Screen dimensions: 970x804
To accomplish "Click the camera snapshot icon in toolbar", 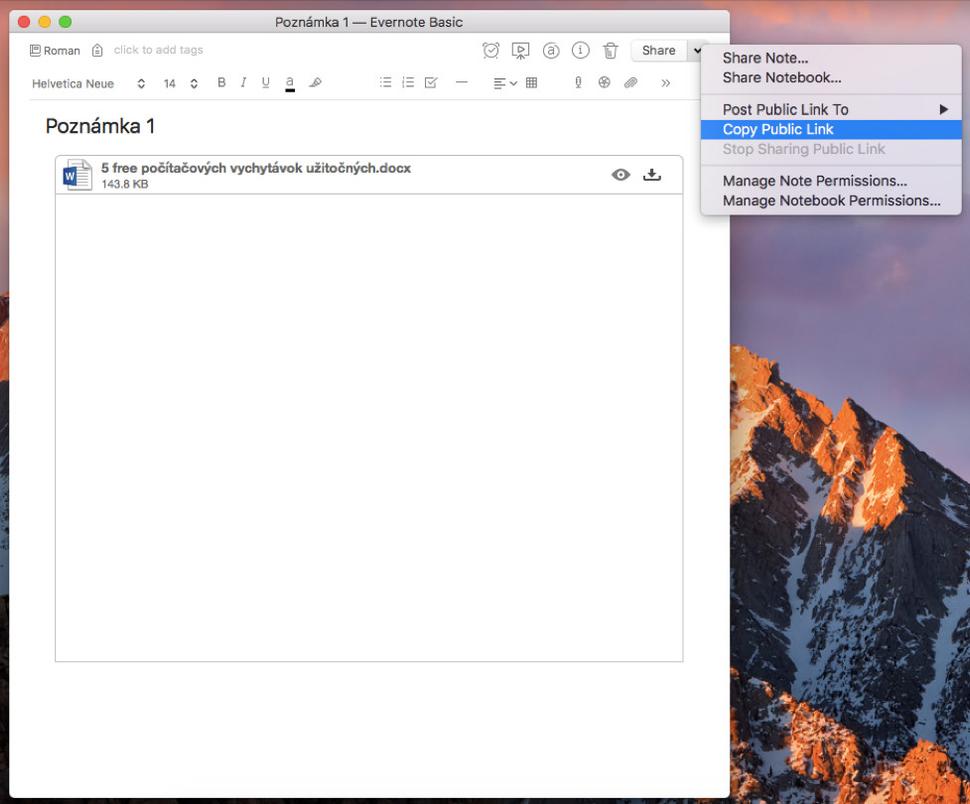I will [x=604, y=82].
